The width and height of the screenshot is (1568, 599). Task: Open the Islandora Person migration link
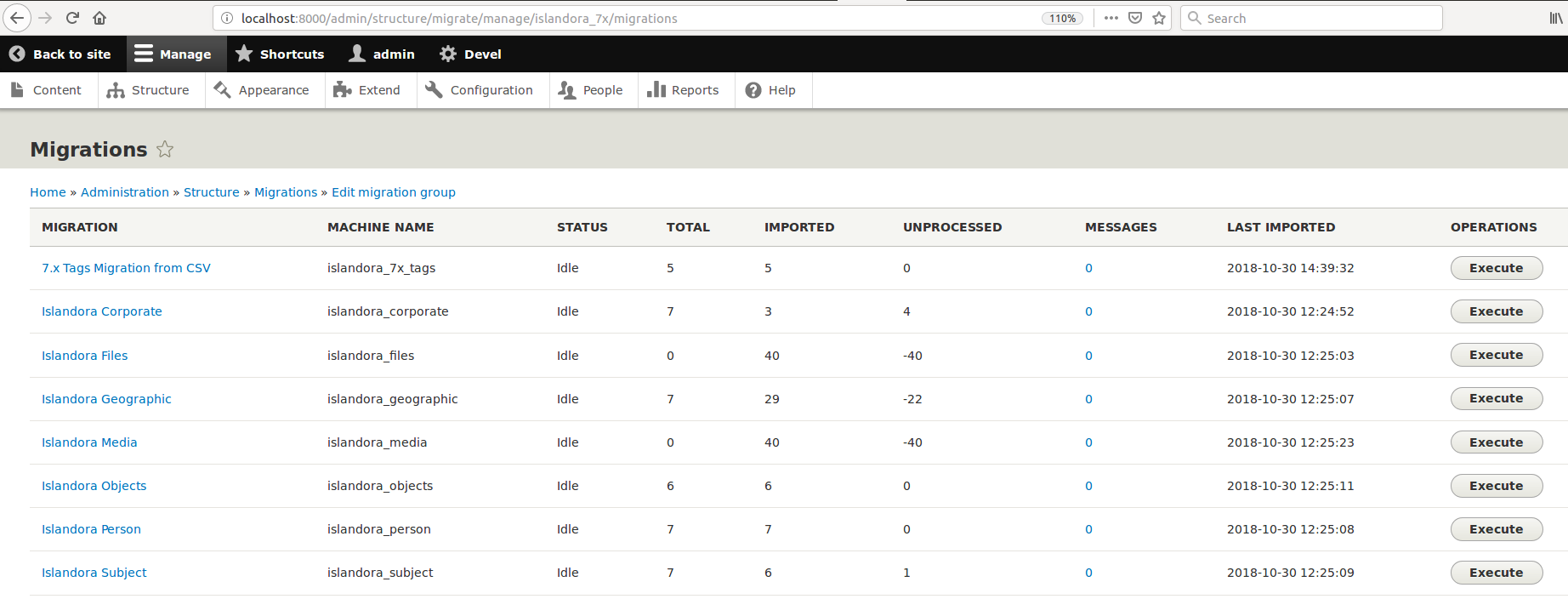91,529
